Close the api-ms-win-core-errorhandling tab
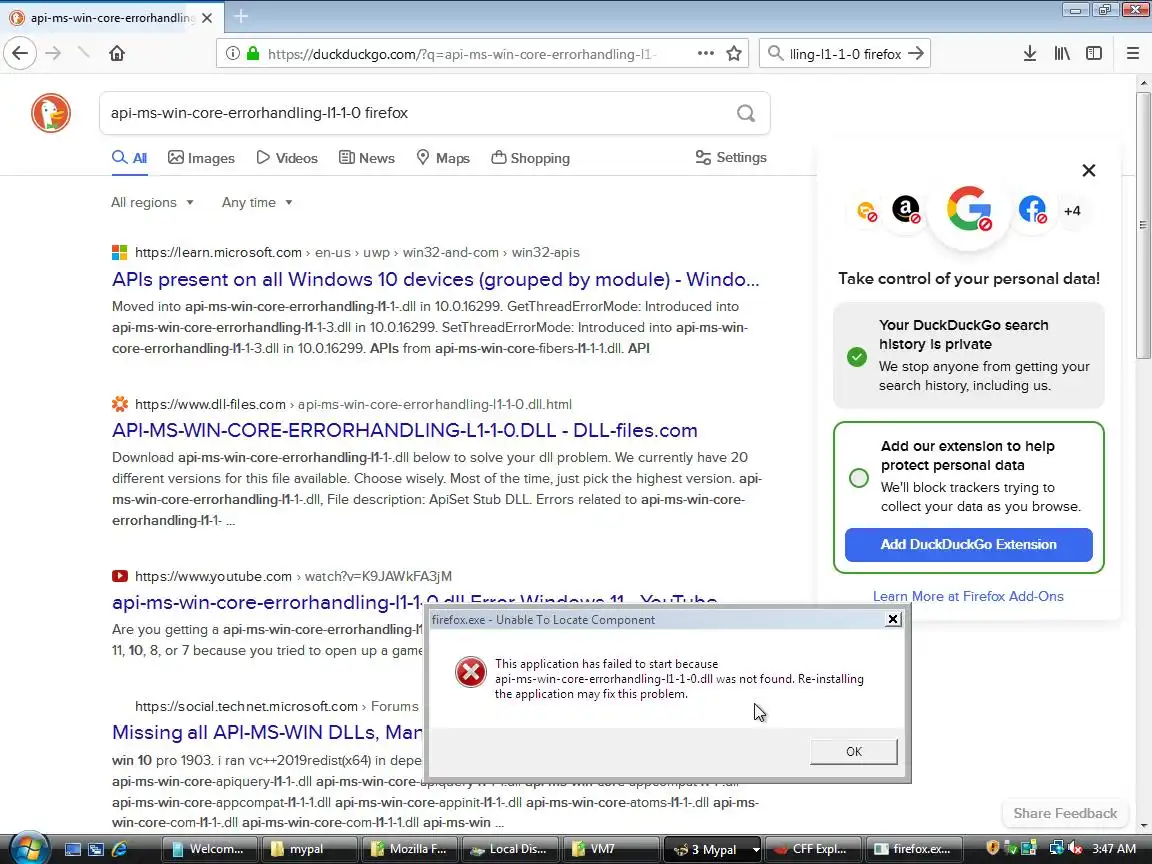Image resolution: width=1152 pixels, height=864 pixels. (x=207, y=18)
